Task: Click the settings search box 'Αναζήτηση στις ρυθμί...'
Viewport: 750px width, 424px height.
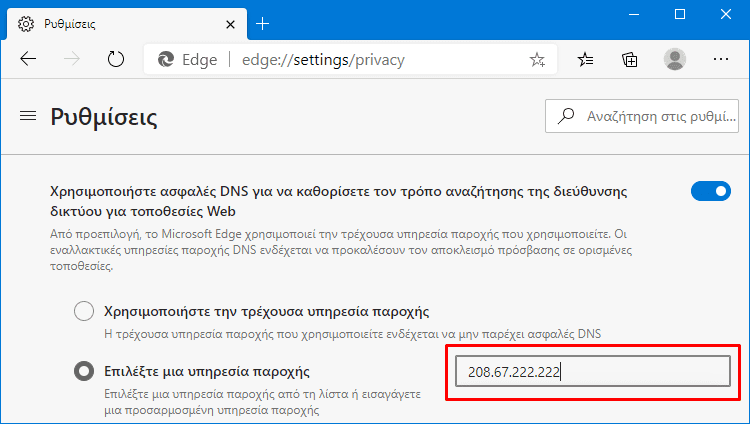Action: coord(641,116)
